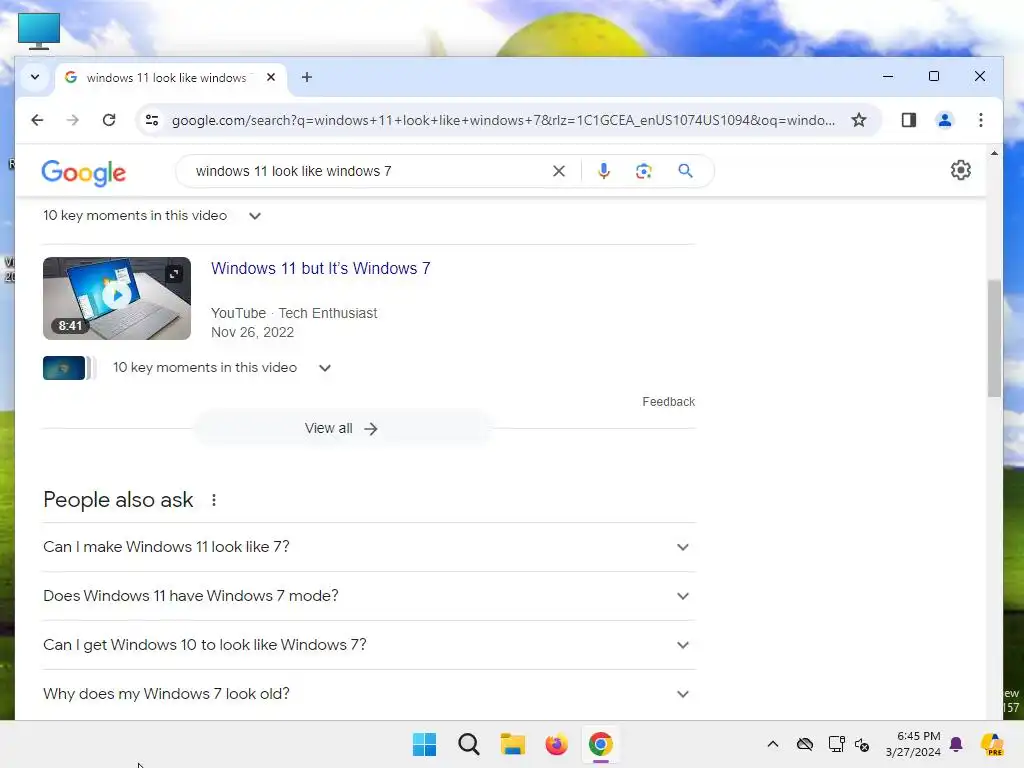The width and height of the screenshot is (1024, 768).
Task: Click the Copilot preview icon in taskbar
Action: [992, 744]
